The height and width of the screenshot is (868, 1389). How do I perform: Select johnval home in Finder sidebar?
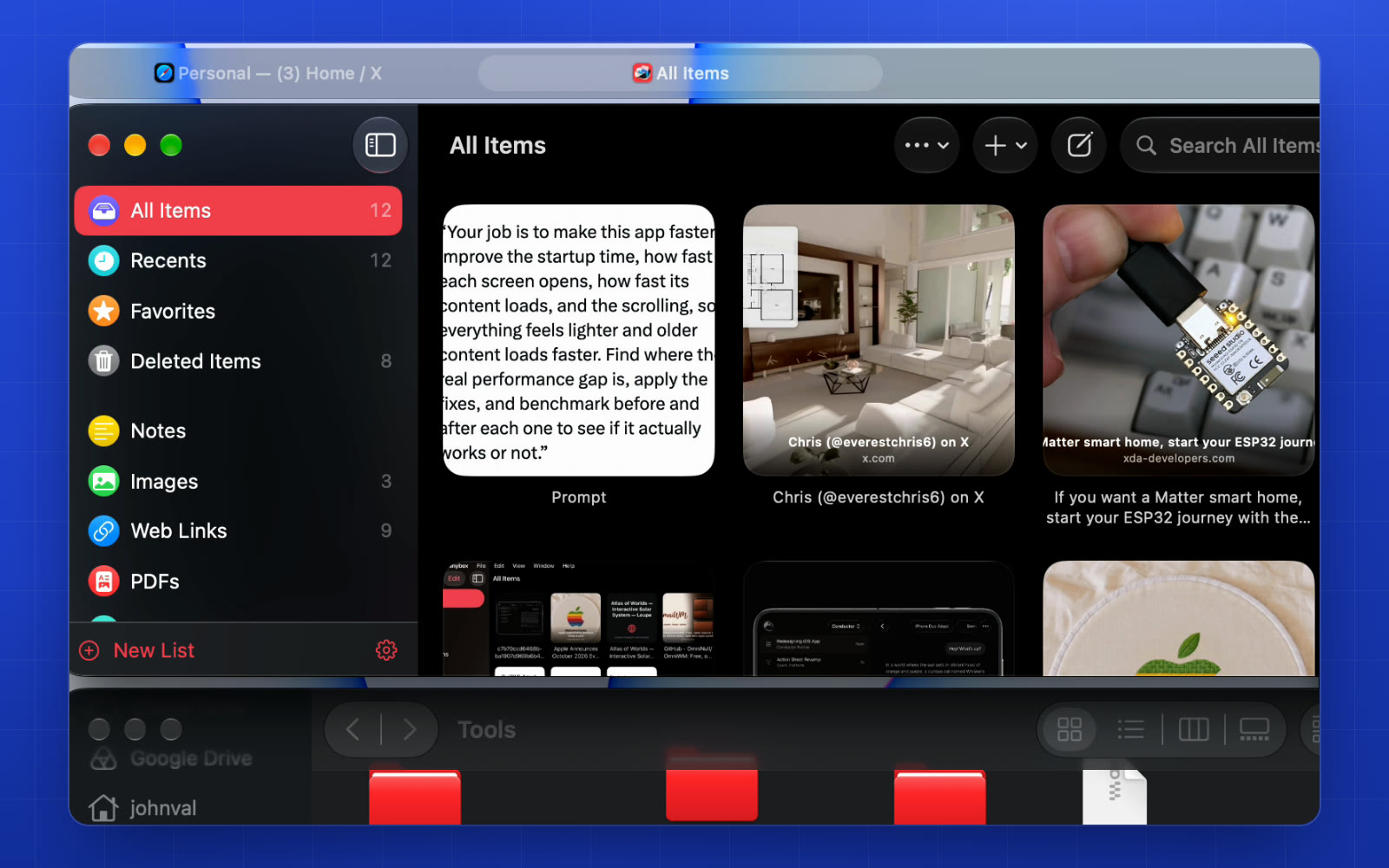coord(143,808)
